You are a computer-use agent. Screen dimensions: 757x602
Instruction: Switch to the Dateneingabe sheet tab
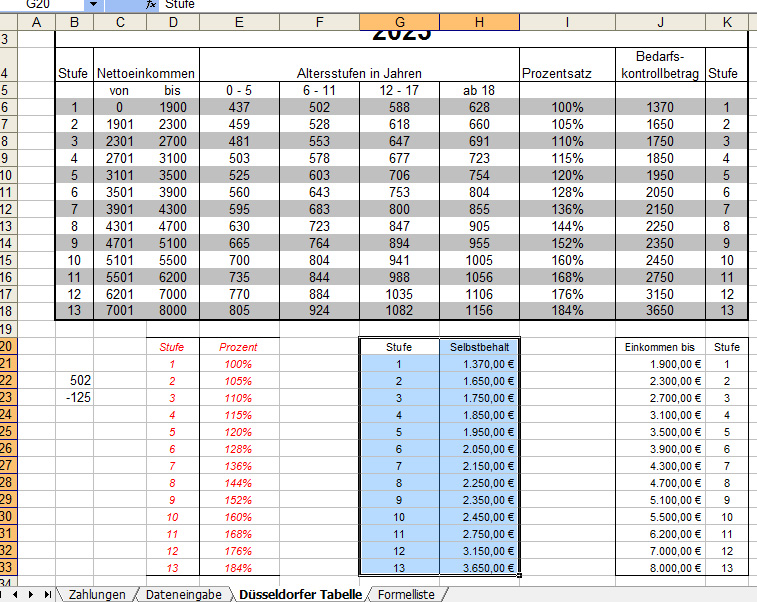coord(183,594)
